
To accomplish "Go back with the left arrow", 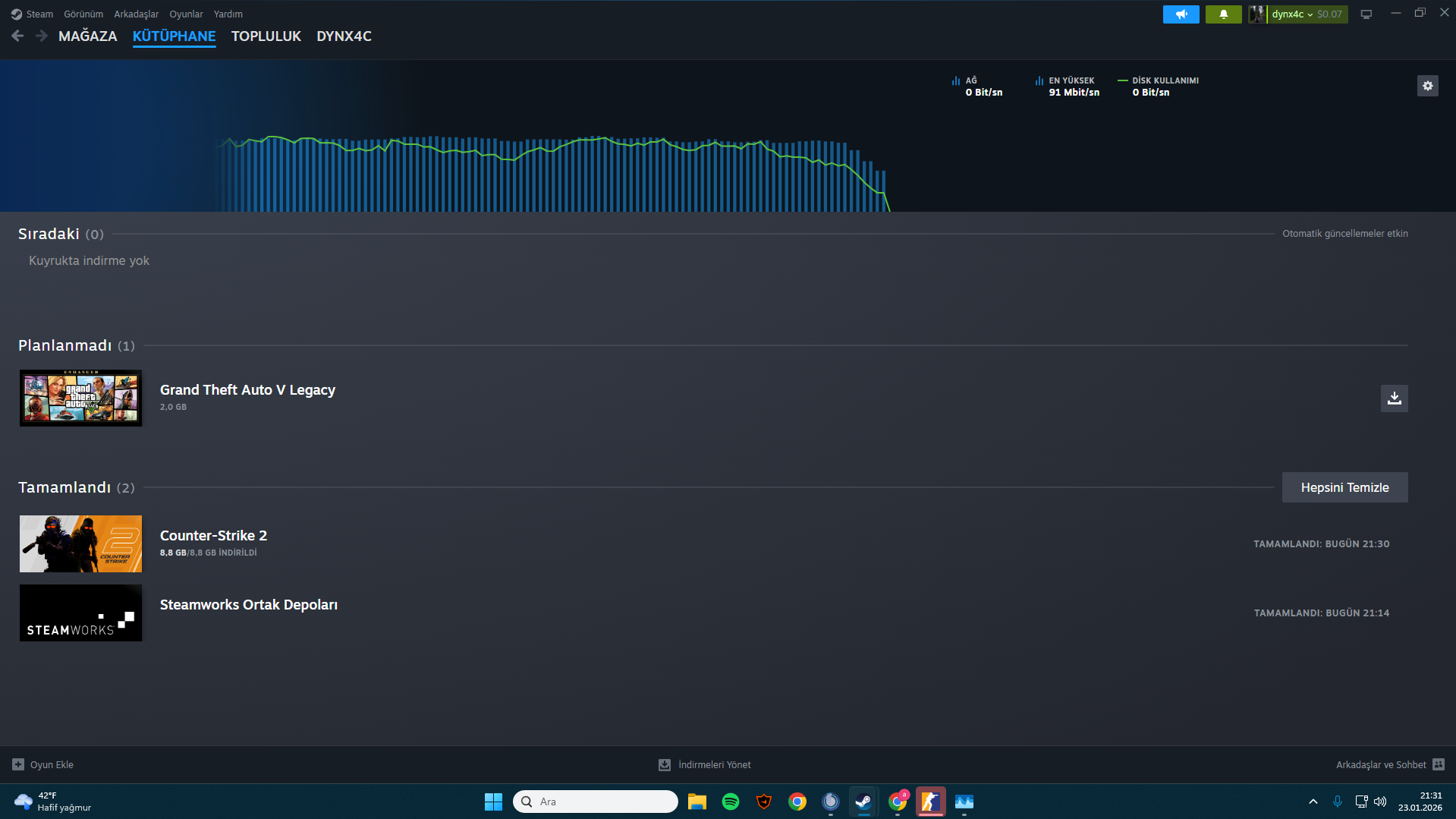I will [17, 36].
